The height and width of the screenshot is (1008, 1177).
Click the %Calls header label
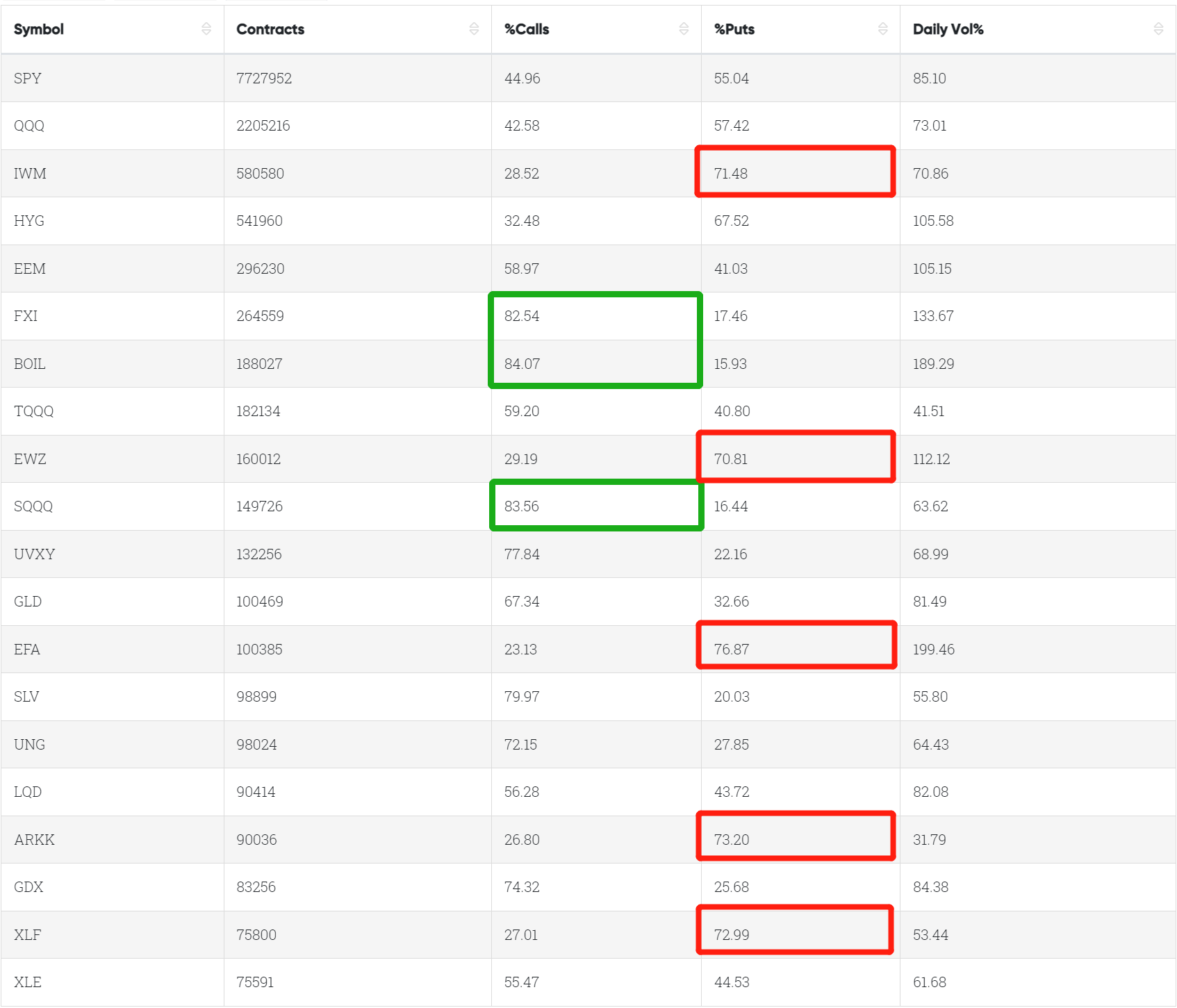(527, 29)
